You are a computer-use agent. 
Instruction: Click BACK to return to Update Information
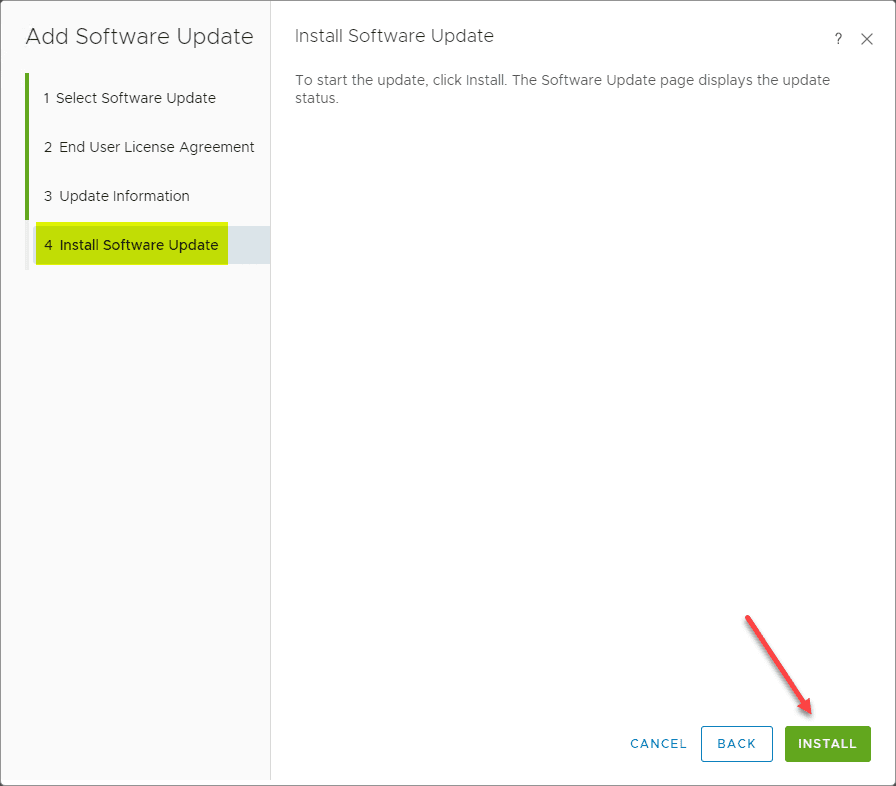coord(737,744)
